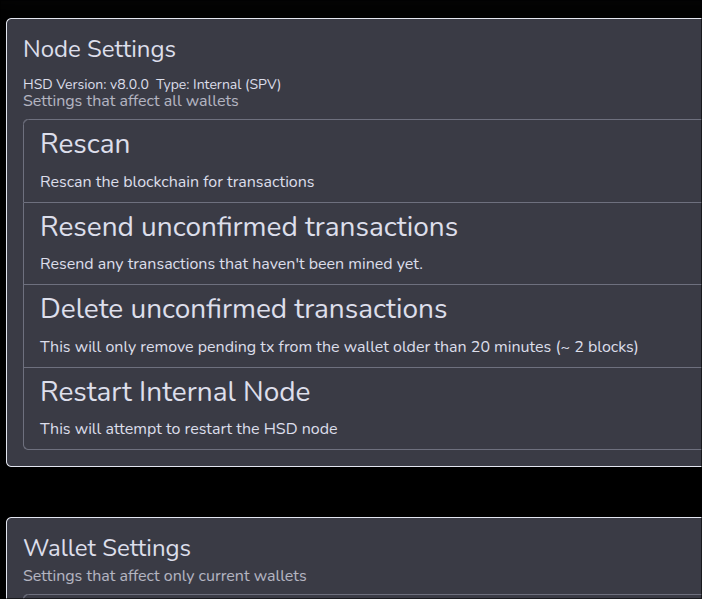Open Resend unconfirmed transactions option
The width and height of the screenshot is (702, 599).
click(x=248, y=227)
